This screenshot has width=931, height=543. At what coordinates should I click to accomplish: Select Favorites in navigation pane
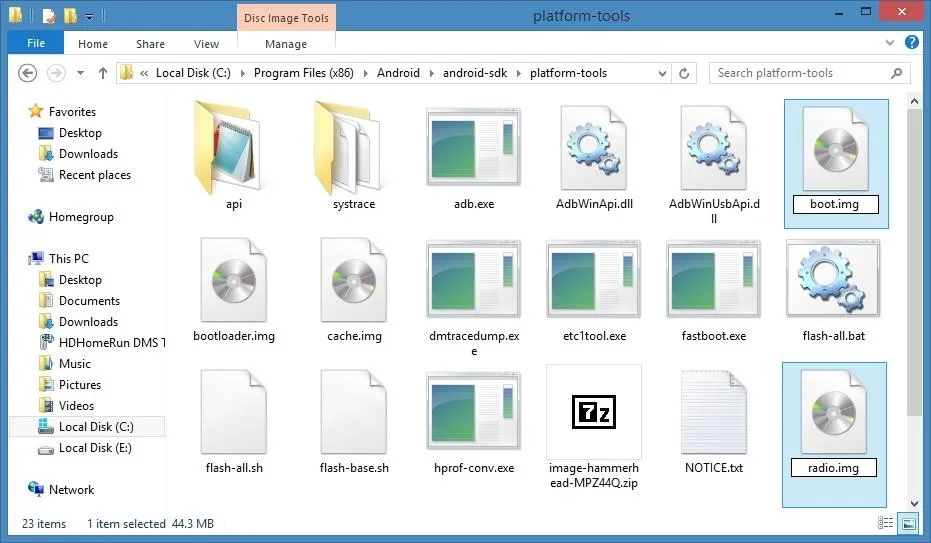tap(72, 112)
